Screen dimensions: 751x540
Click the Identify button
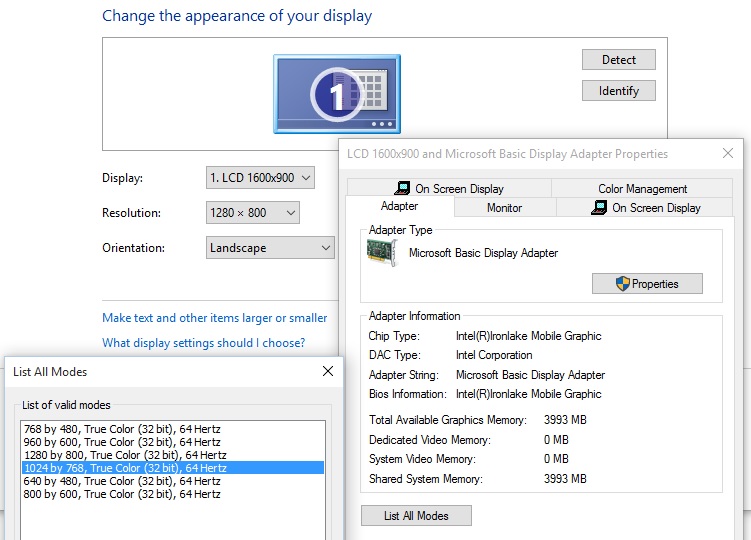618,91
